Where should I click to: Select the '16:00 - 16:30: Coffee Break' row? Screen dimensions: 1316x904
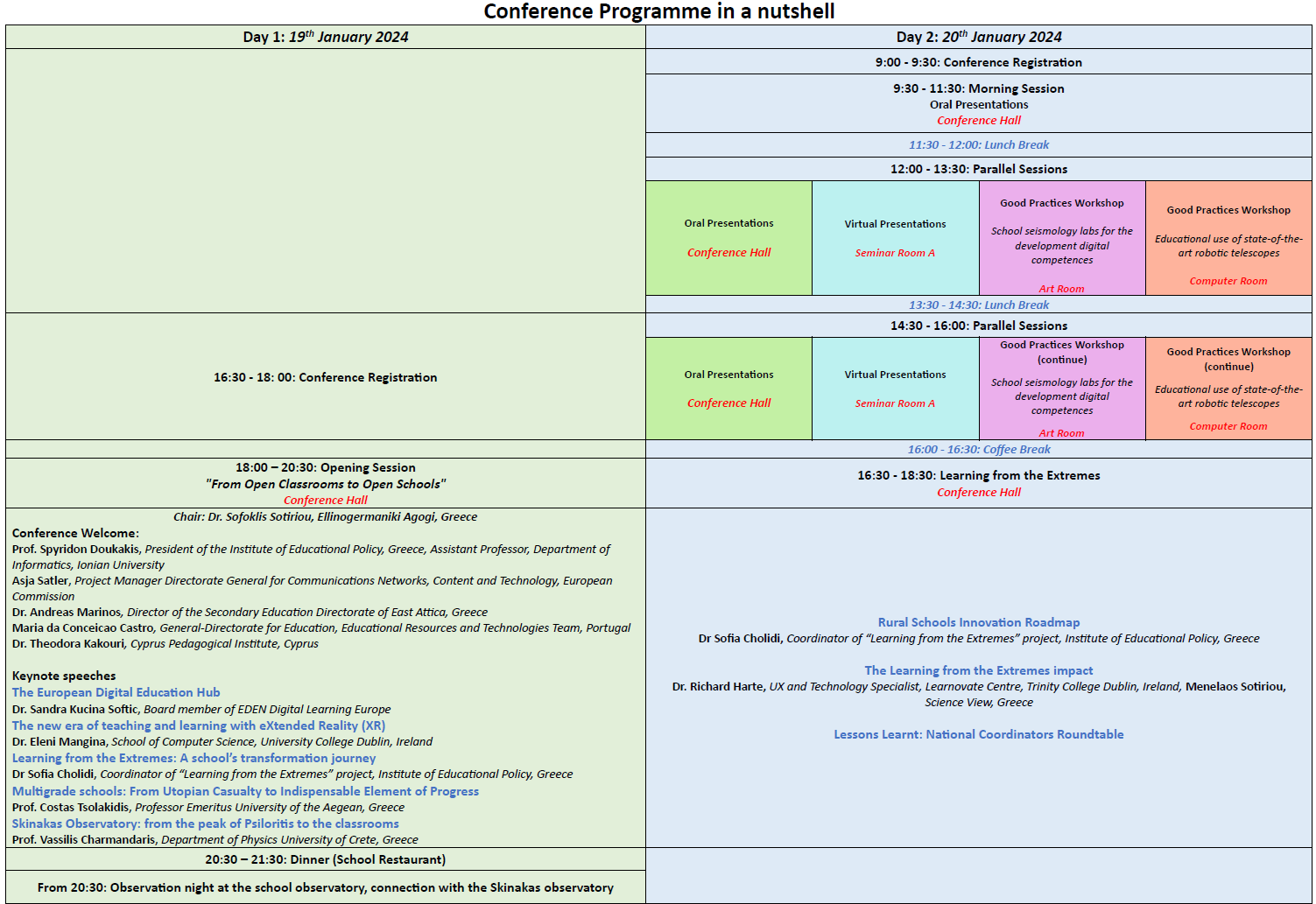click(x=978, y=450)
